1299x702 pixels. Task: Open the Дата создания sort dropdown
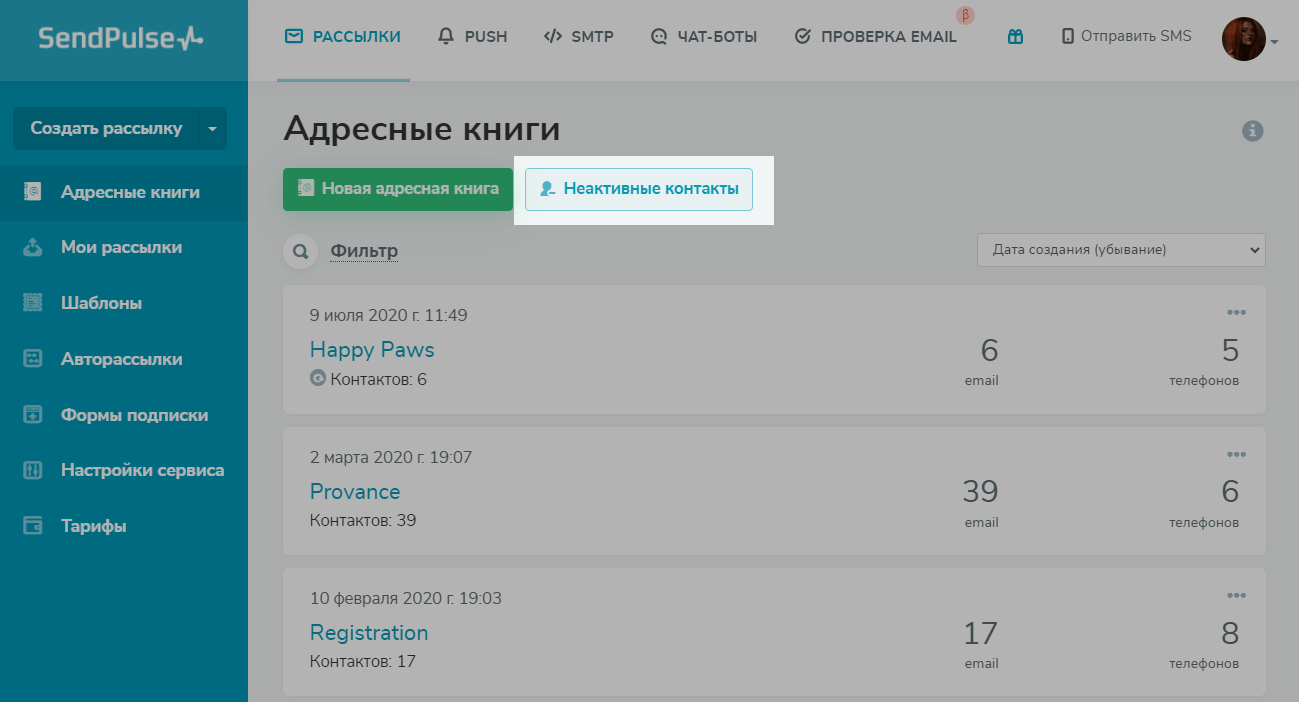tap(1121, 250)
